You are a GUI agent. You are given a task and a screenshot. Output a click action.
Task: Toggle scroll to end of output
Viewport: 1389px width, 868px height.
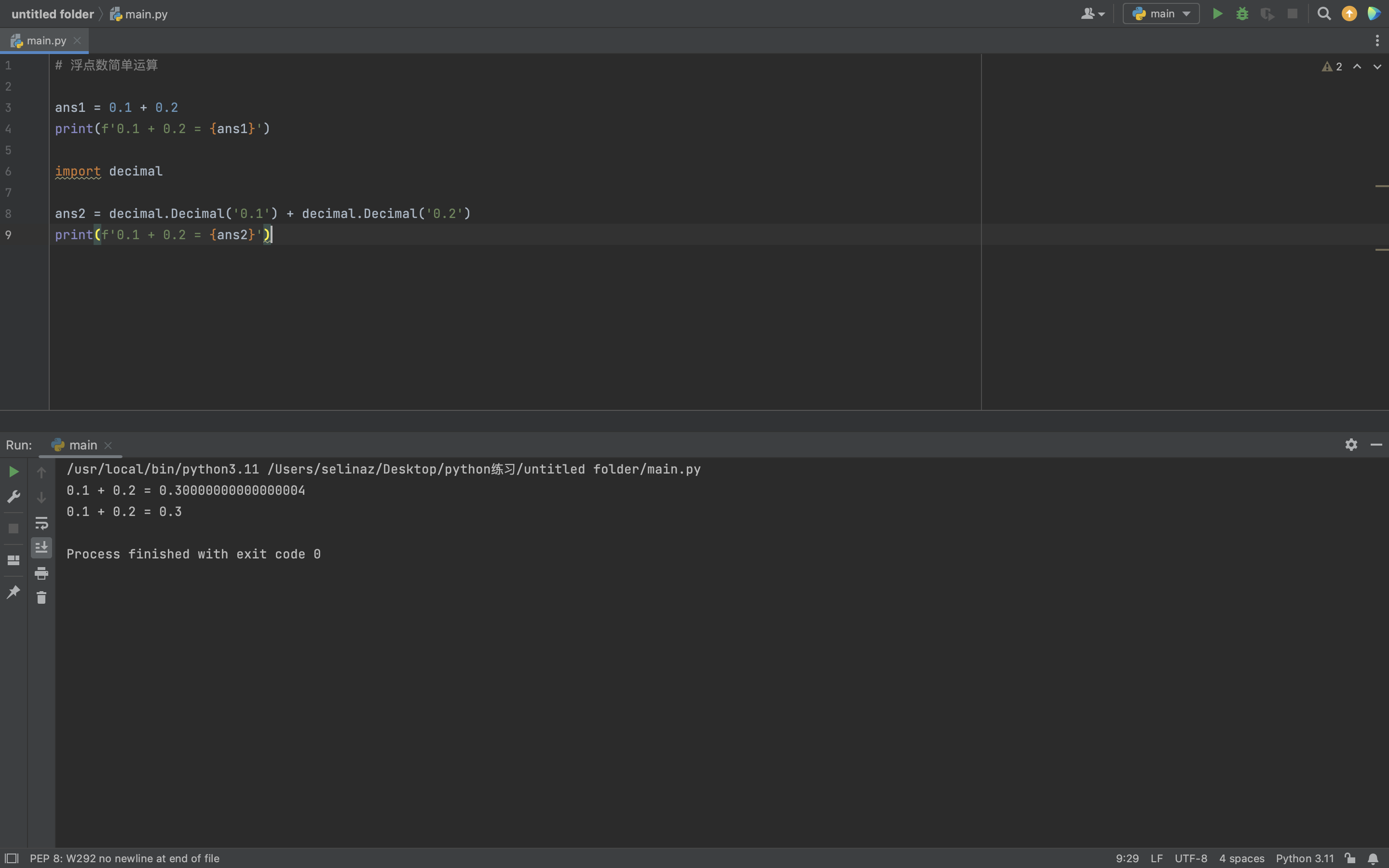pyautogui.click(x=41, y=548)
